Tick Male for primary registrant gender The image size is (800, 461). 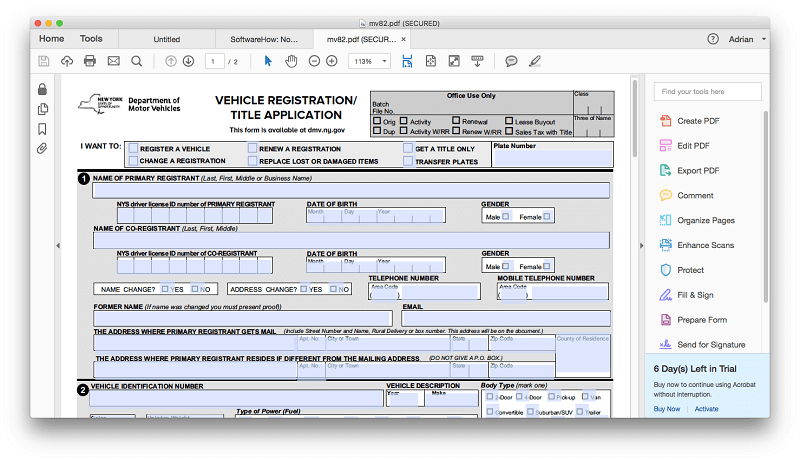tap(506, 216)
